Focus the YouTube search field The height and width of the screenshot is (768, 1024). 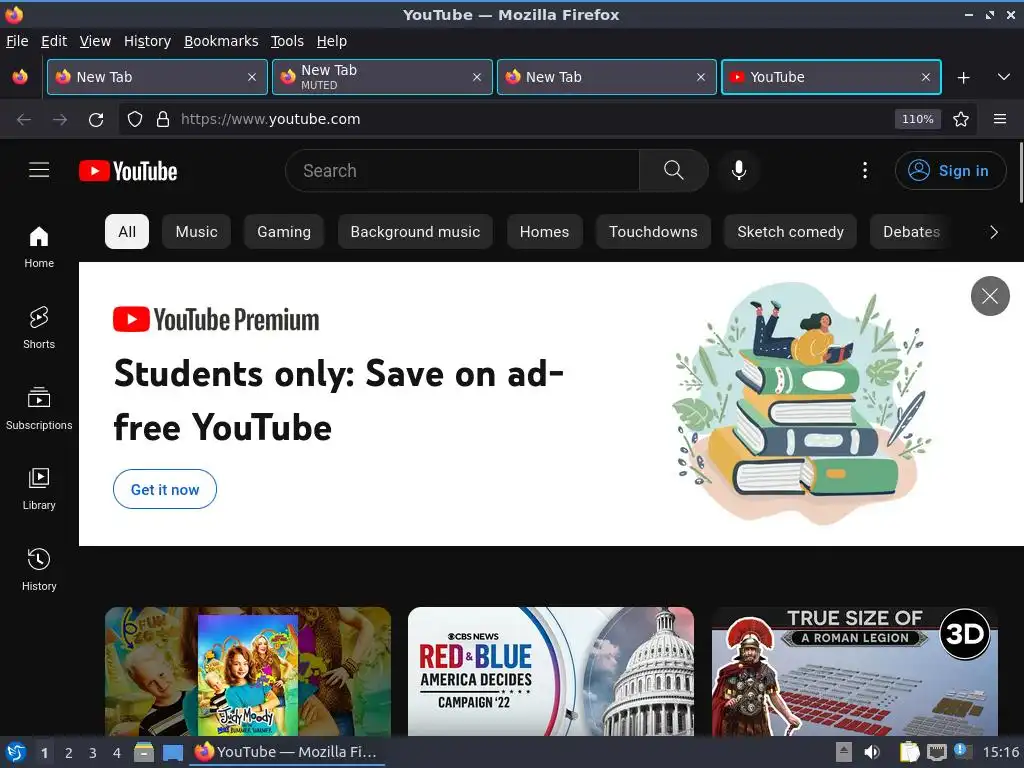[462, 170]
